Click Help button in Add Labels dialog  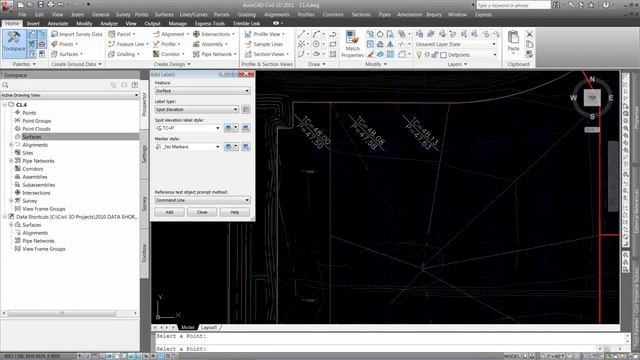click(x=235, y=212)
